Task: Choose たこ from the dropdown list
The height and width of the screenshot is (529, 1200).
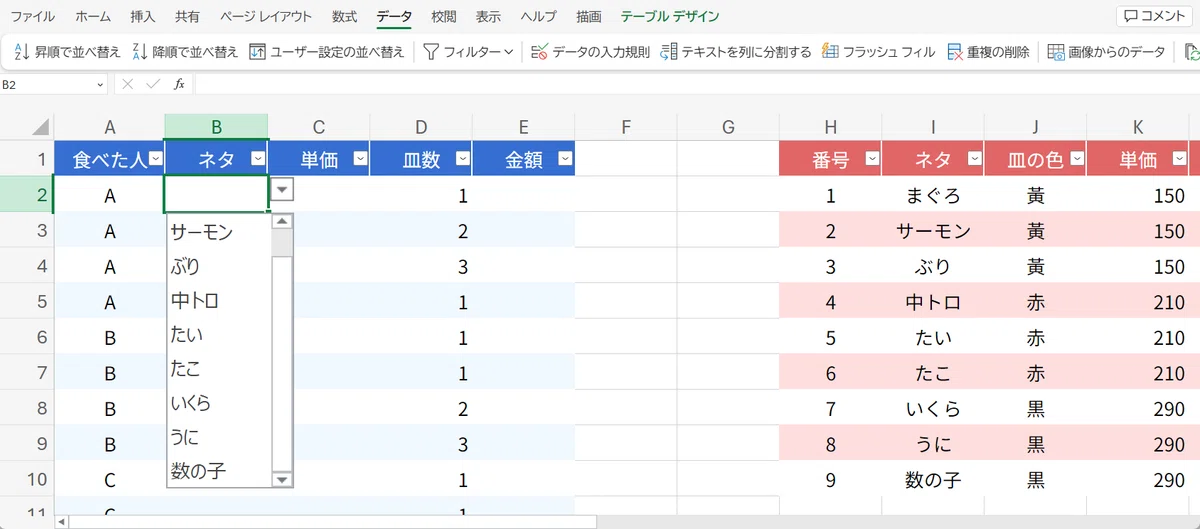Action: [219, 368]
